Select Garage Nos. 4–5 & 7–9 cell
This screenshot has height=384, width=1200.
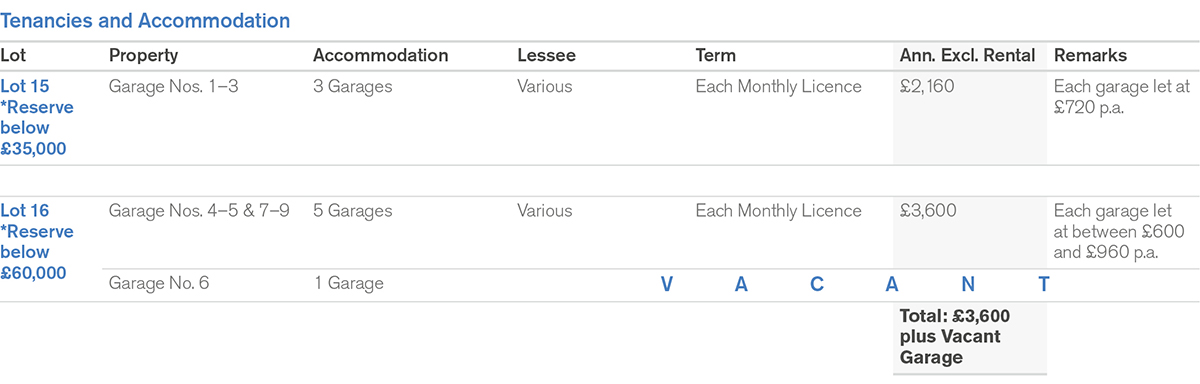tap(199, 211)
